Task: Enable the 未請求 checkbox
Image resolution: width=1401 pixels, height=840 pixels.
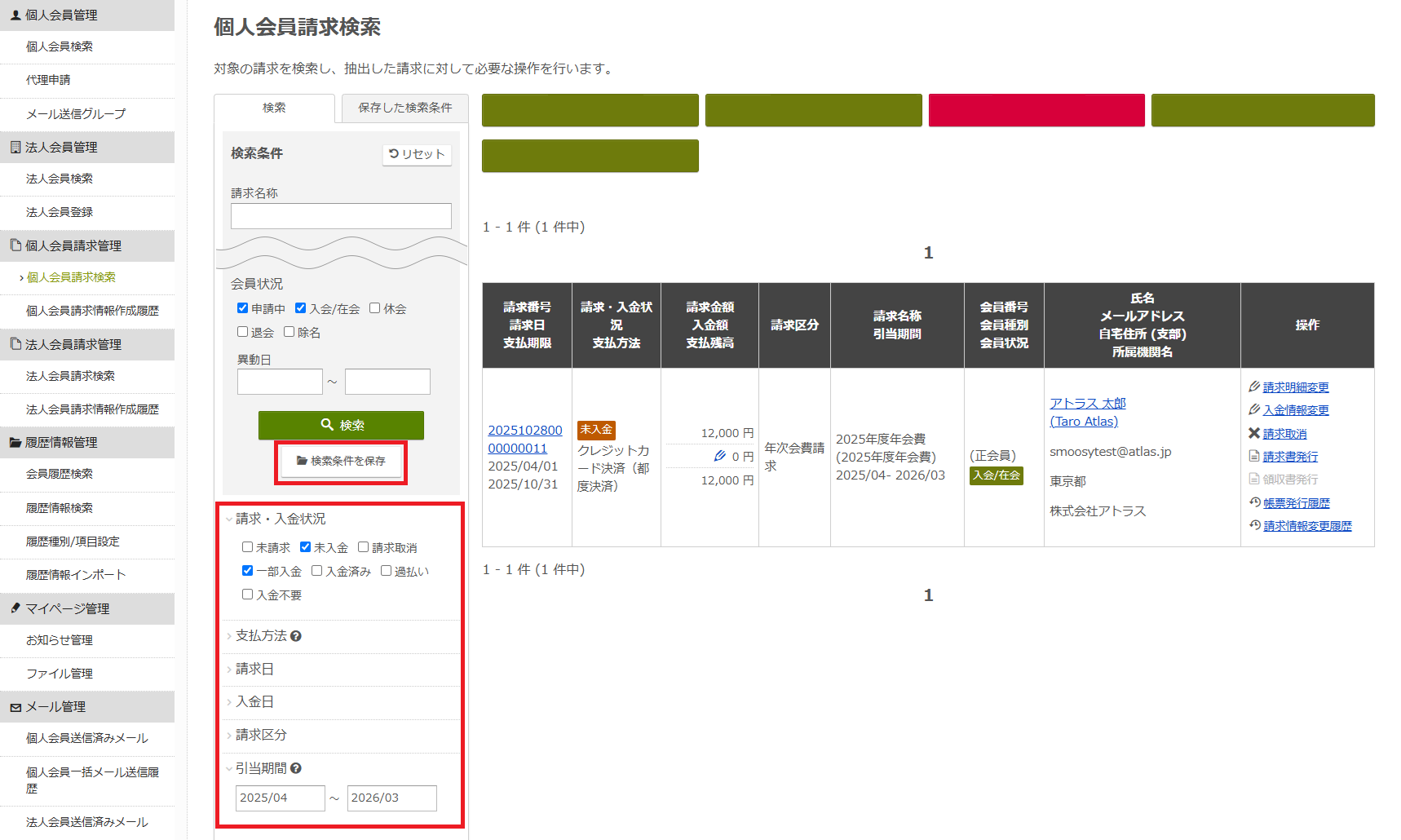Action: (248, 547)
